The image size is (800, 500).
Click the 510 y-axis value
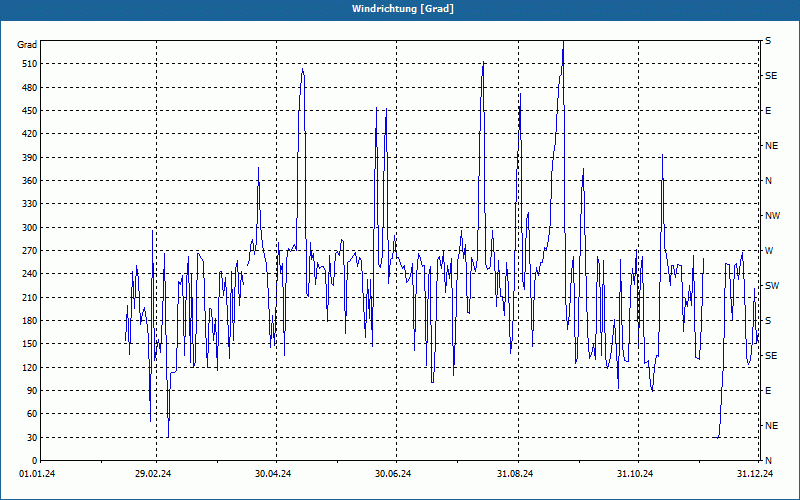[30, 64]
